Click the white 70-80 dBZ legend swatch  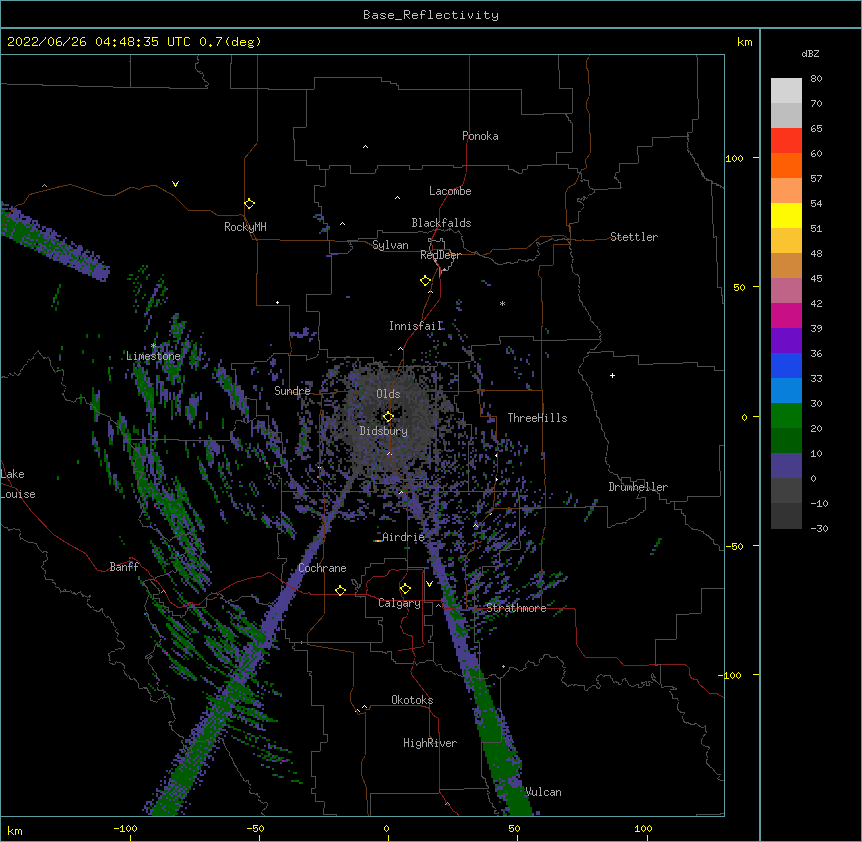(786, 91)
